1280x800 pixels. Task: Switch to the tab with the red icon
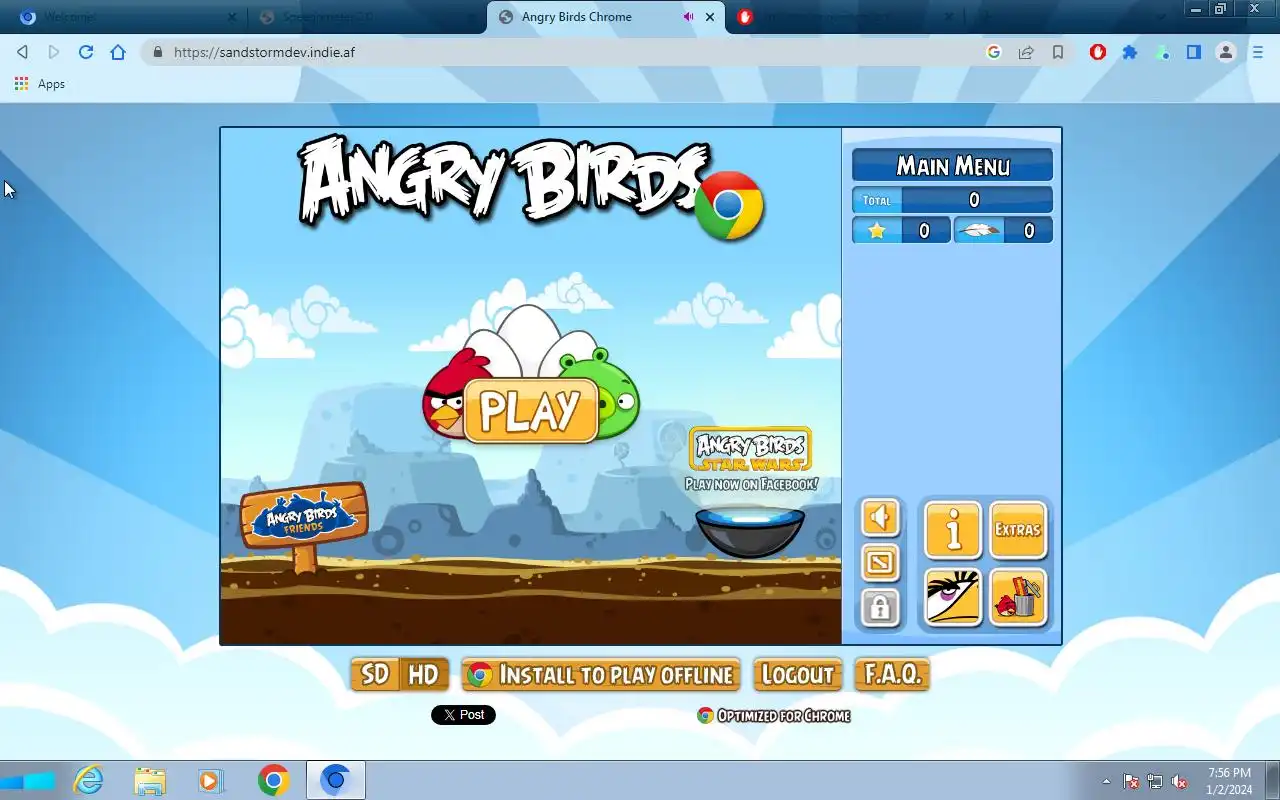click(x=845, y=17)
